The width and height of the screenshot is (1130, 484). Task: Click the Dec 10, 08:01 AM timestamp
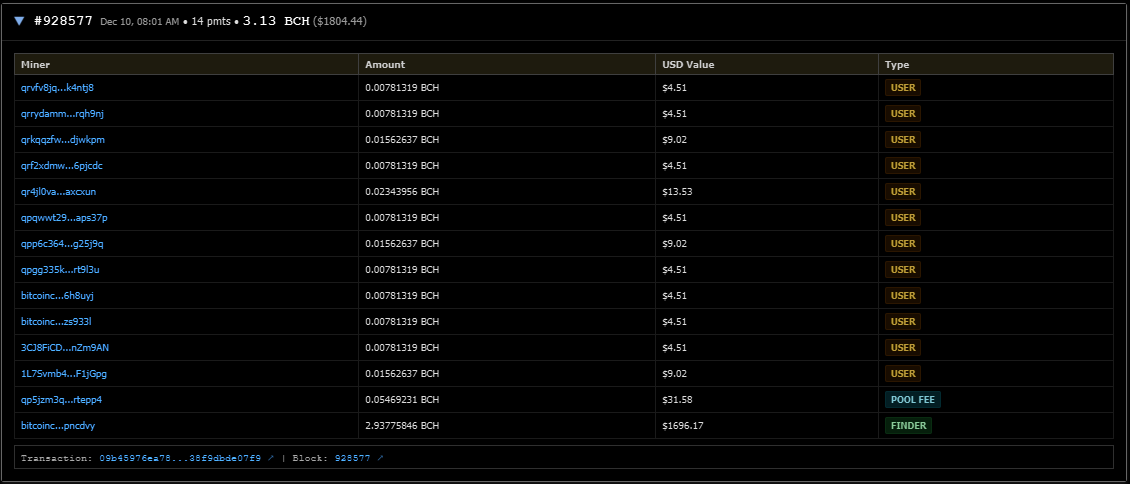point(140,22)
